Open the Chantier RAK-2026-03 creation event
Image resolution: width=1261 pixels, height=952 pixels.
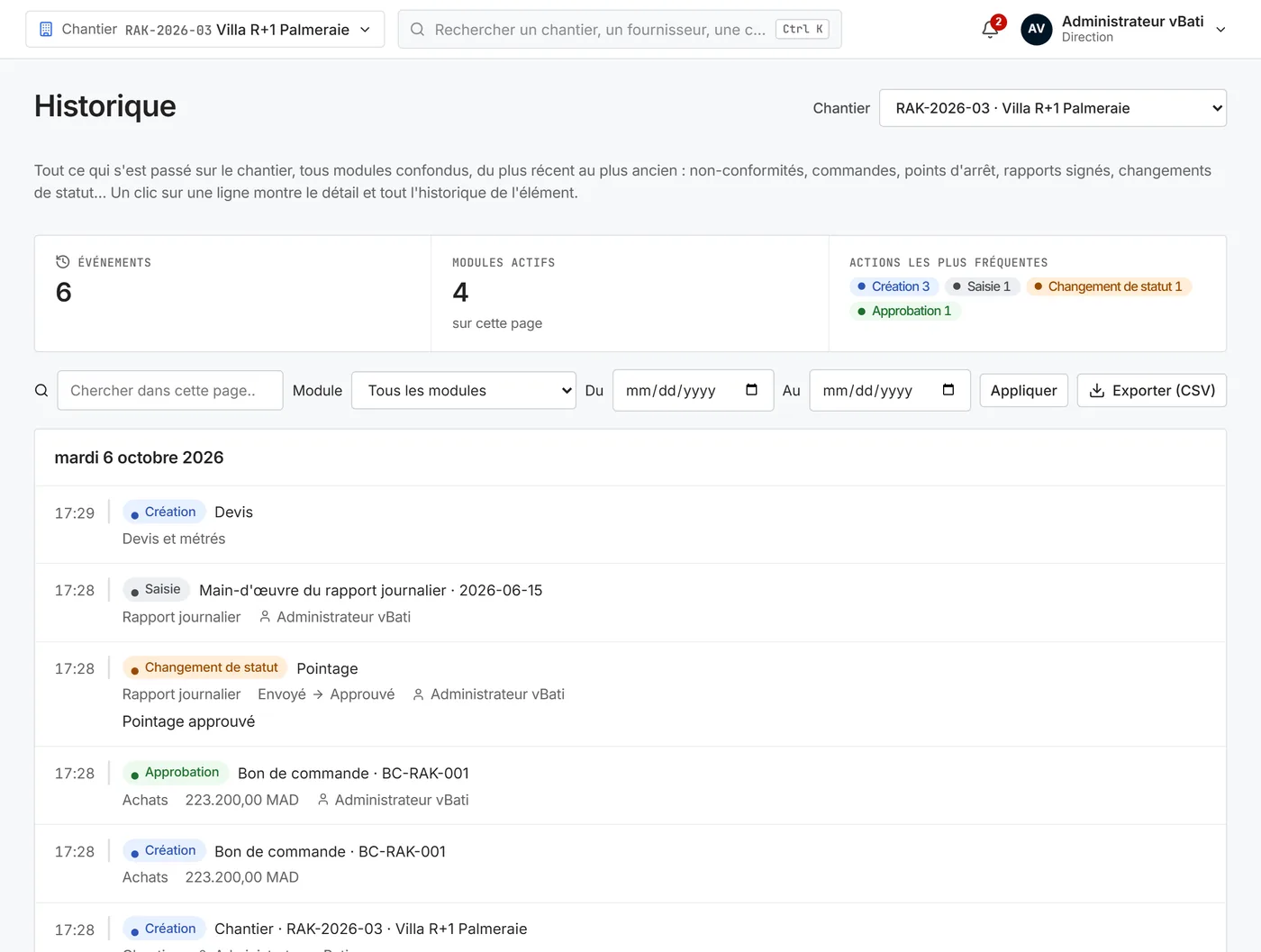tap(630, 928)
